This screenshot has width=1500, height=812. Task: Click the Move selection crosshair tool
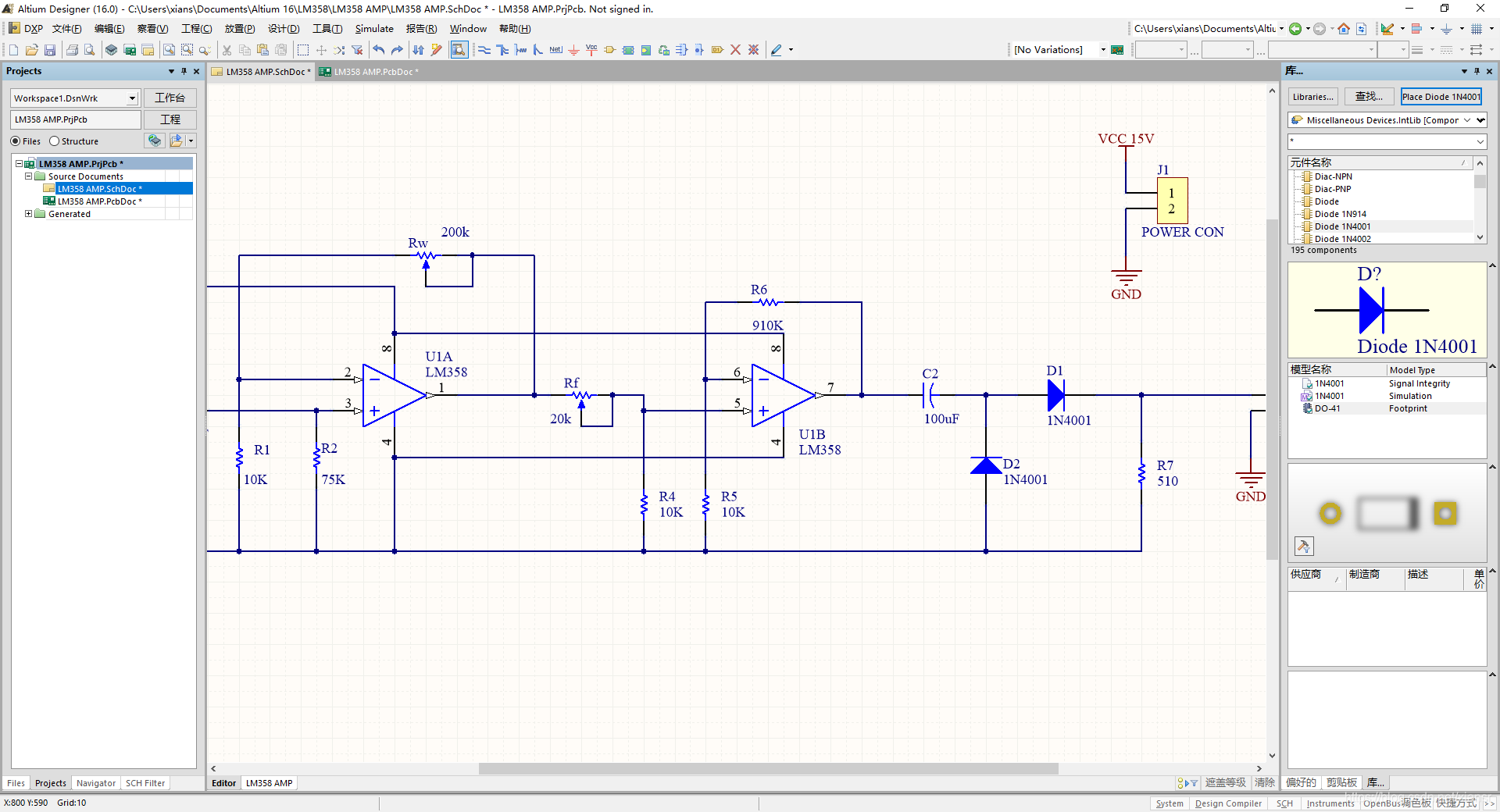click(321, 50)
